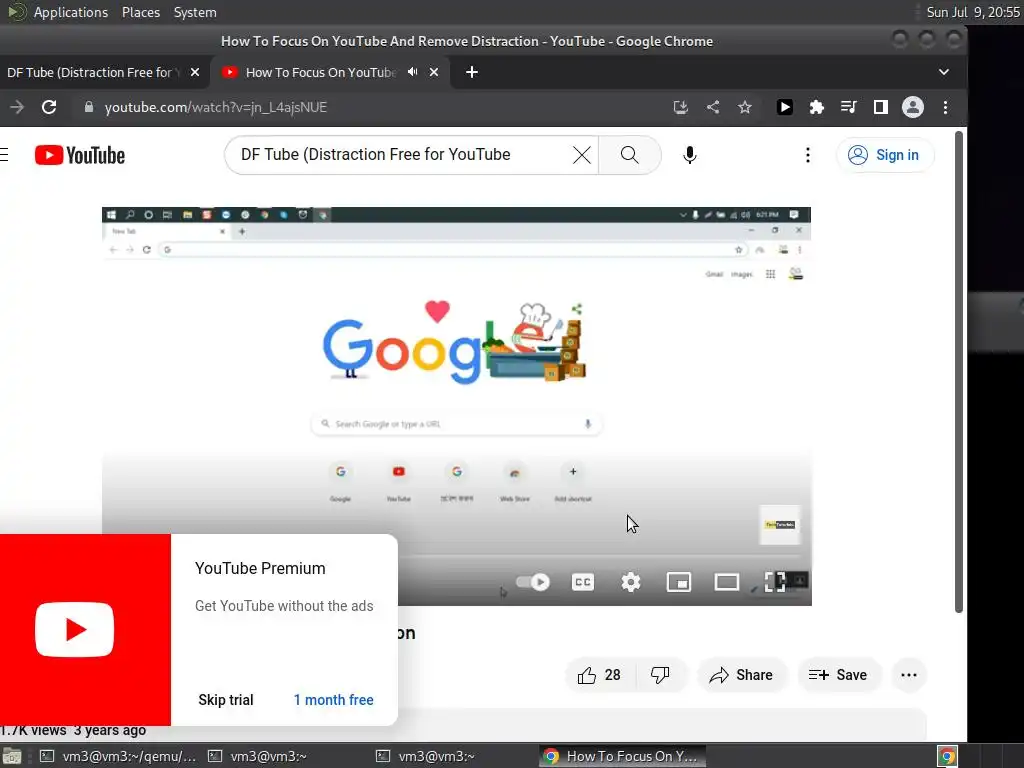Run YouTube search with magnifier button

[630, 155]
